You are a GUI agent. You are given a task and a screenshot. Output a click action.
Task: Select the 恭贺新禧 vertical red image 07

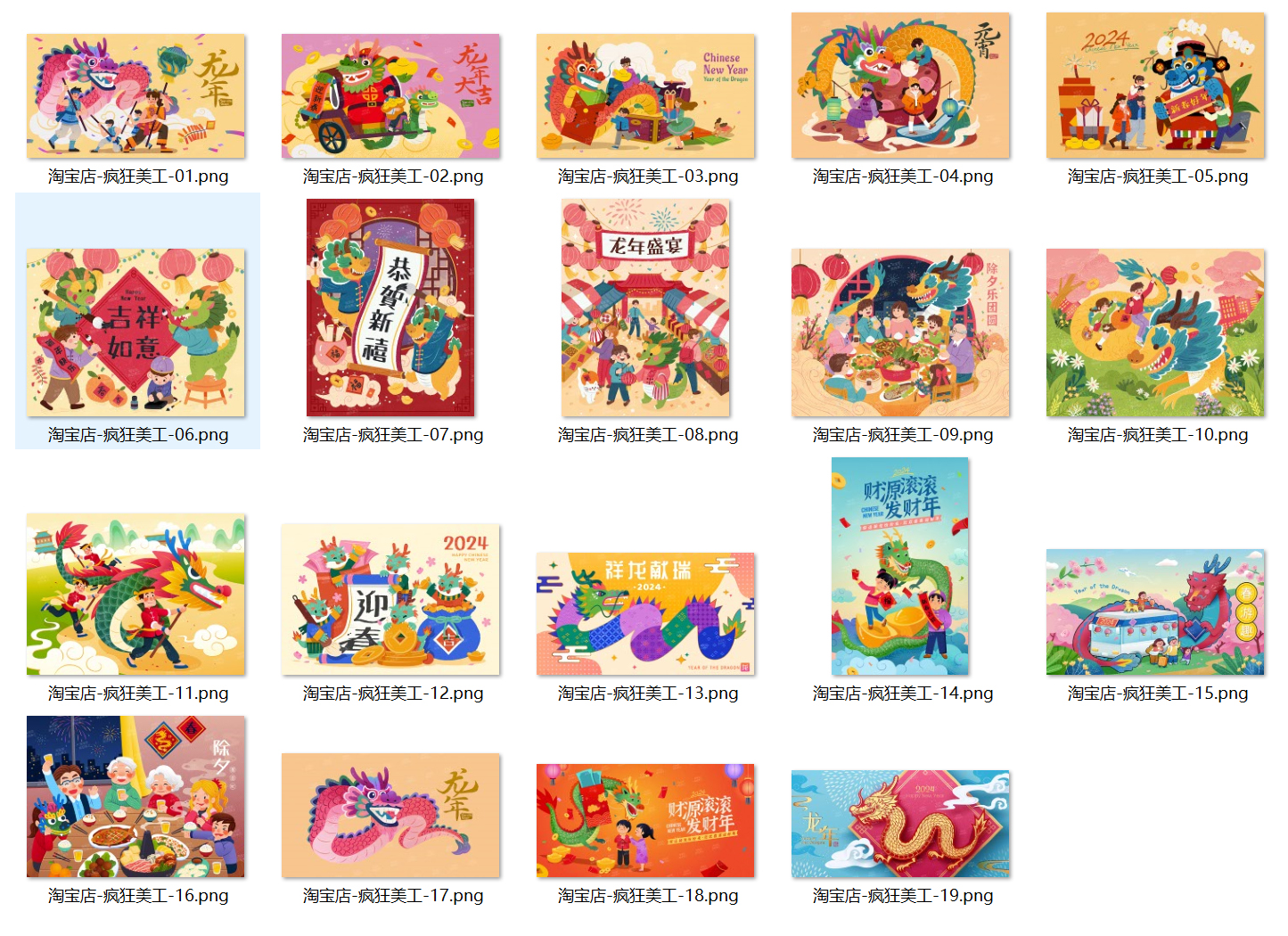coord(390,308)
